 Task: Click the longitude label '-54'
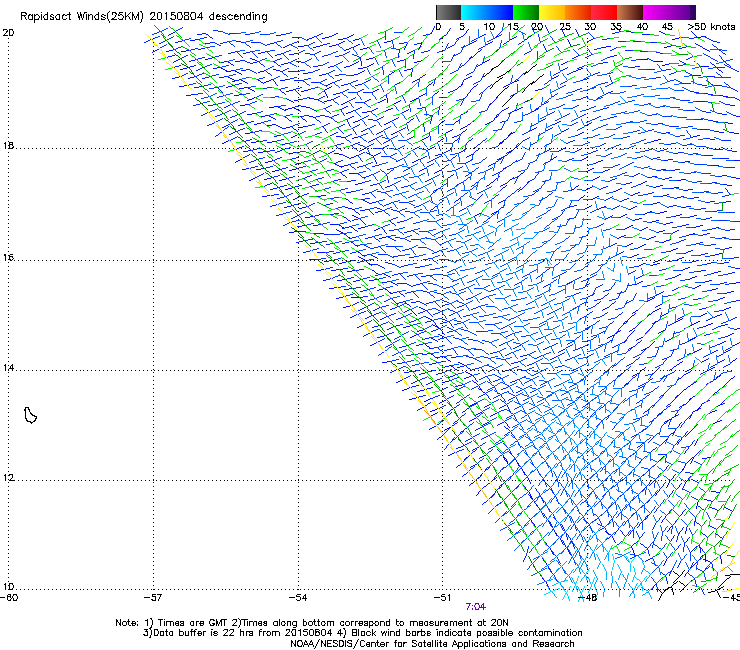298,598
